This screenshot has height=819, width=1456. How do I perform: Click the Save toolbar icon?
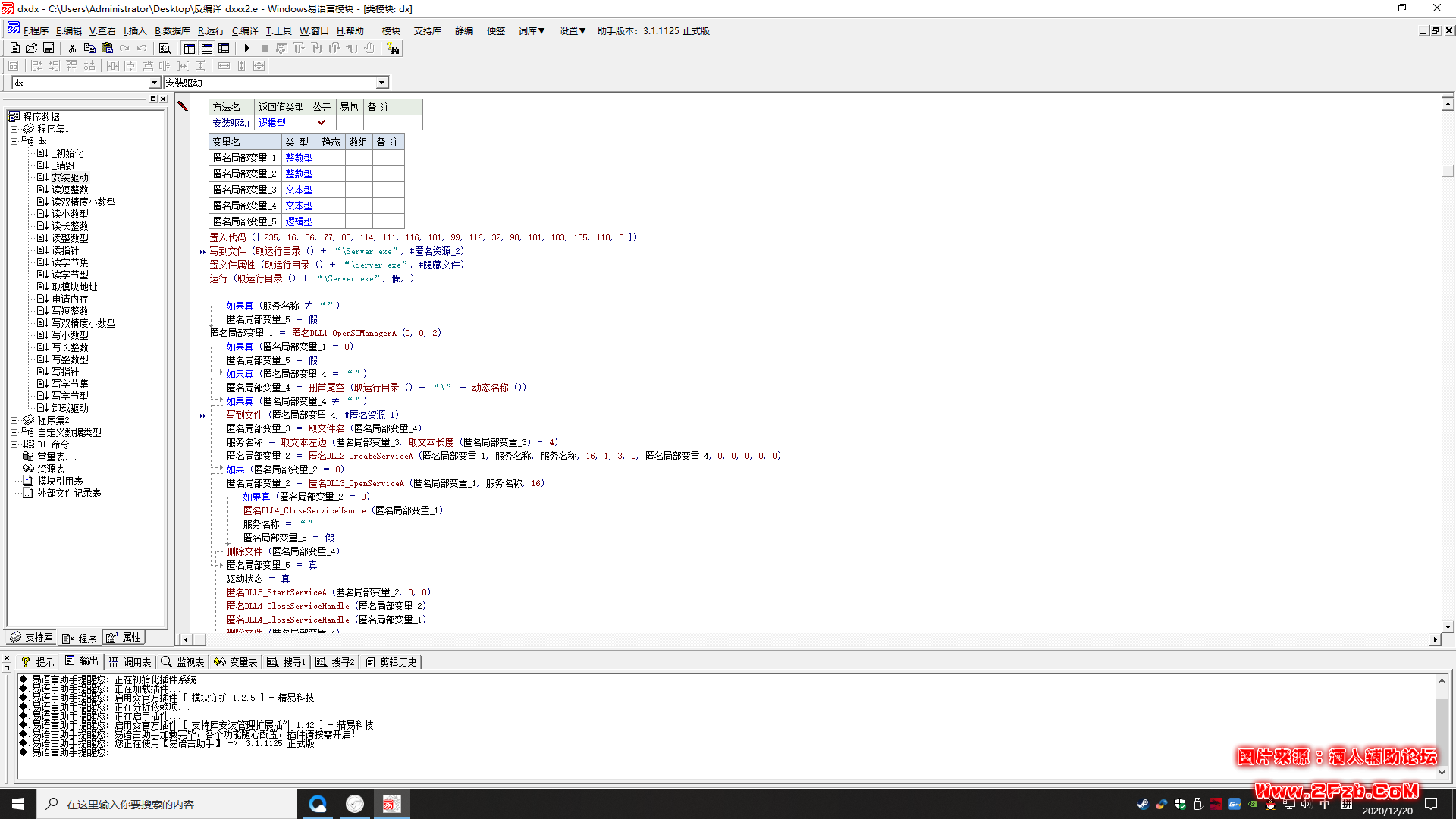pos(49,48)
